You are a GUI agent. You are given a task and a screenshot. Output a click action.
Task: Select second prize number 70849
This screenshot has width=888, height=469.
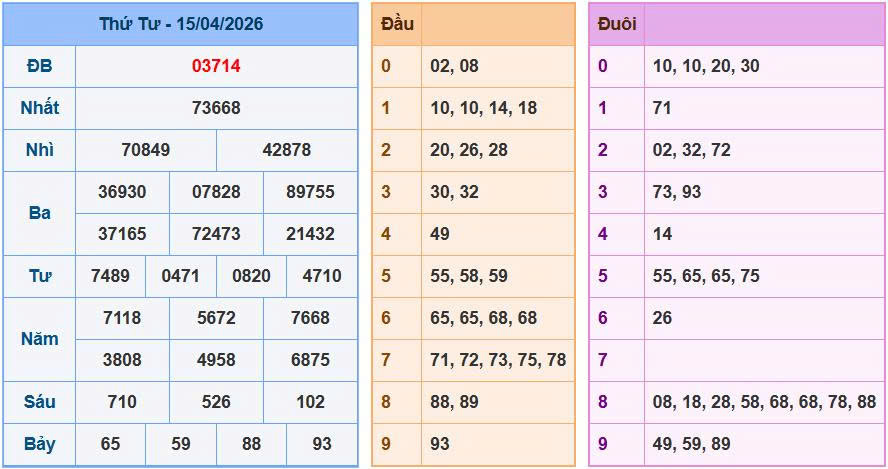click(x=146, y=150)
